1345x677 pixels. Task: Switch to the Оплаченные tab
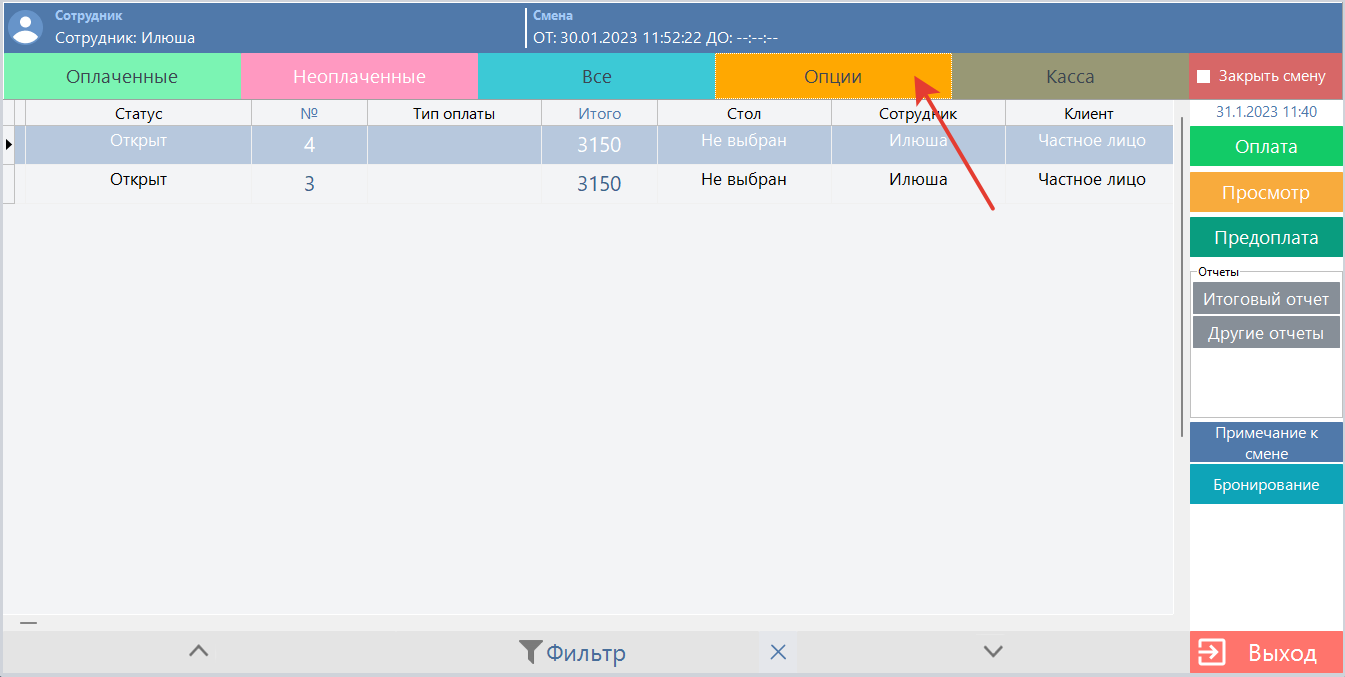pyautogui.click(x=122, y=77)
